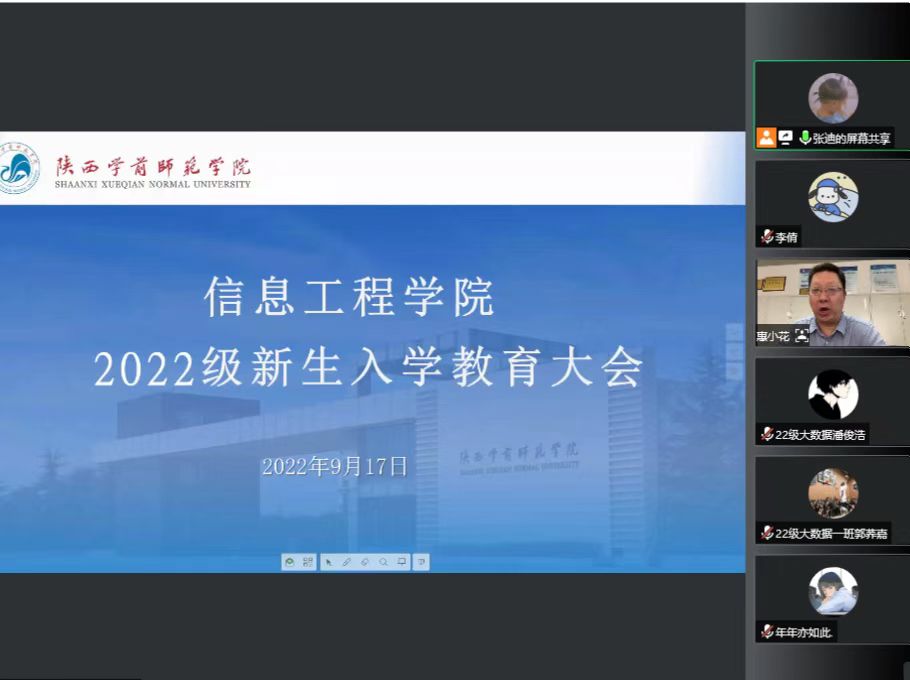Screen dimensions: 910x680
Task: Click the university logo on the slide
Action: [x=20, y=169]
